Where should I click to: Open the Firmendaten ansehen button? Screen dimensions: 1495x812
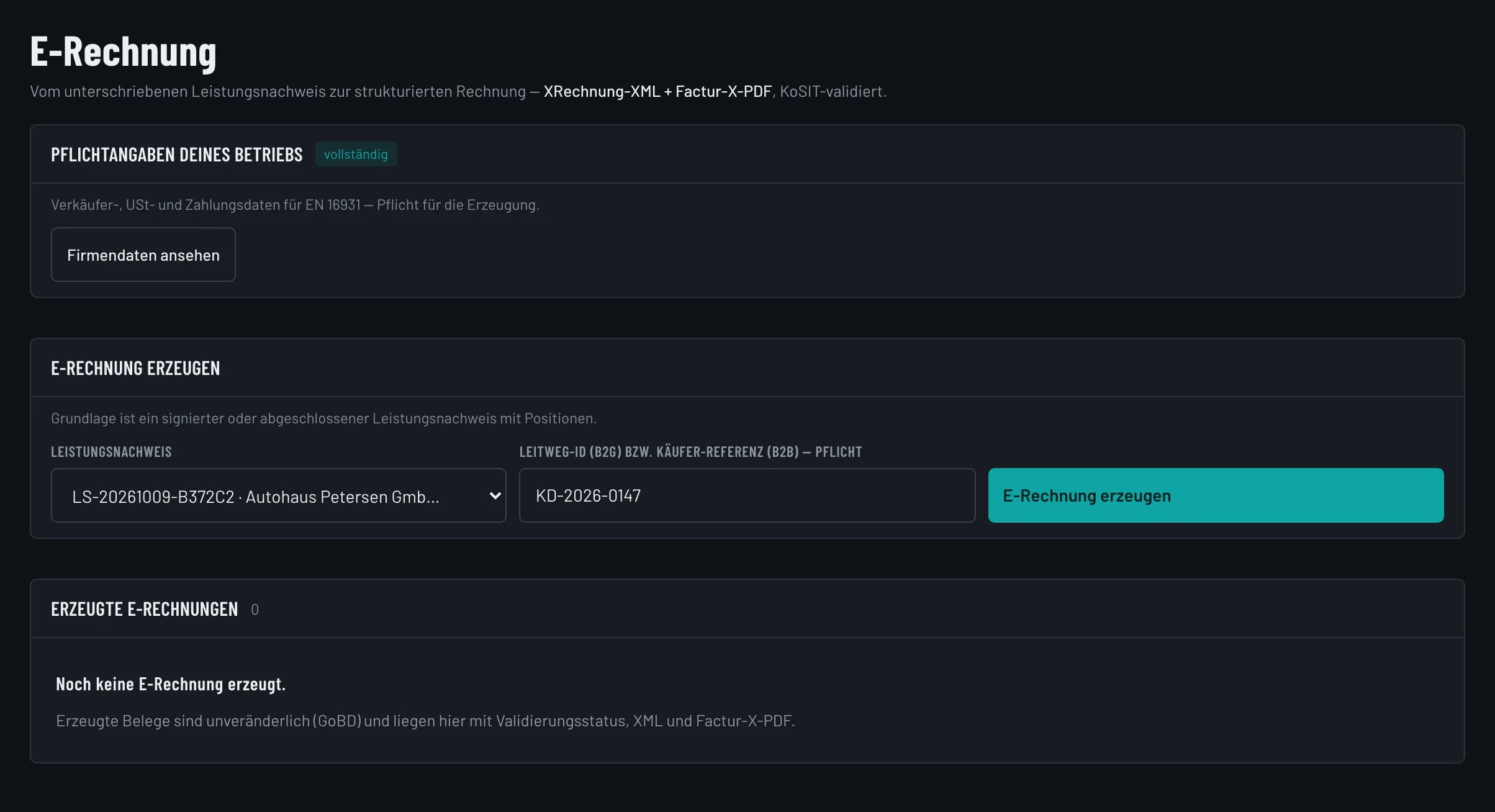143,255
